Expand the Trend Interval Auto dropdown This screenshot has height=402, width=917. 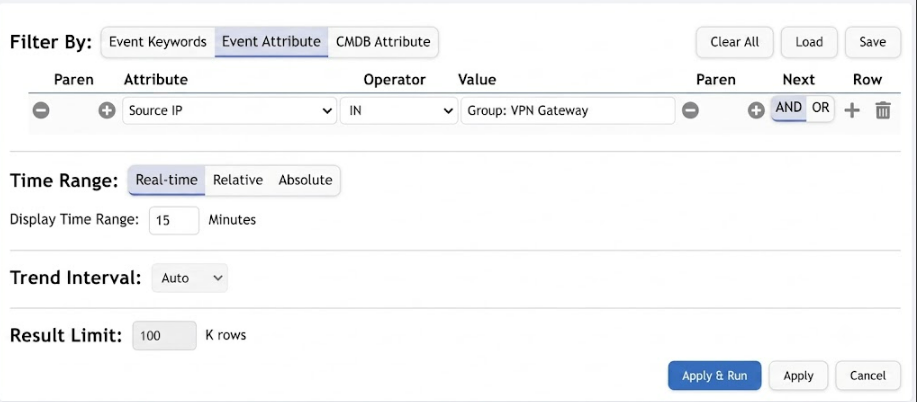pos(189,278)
